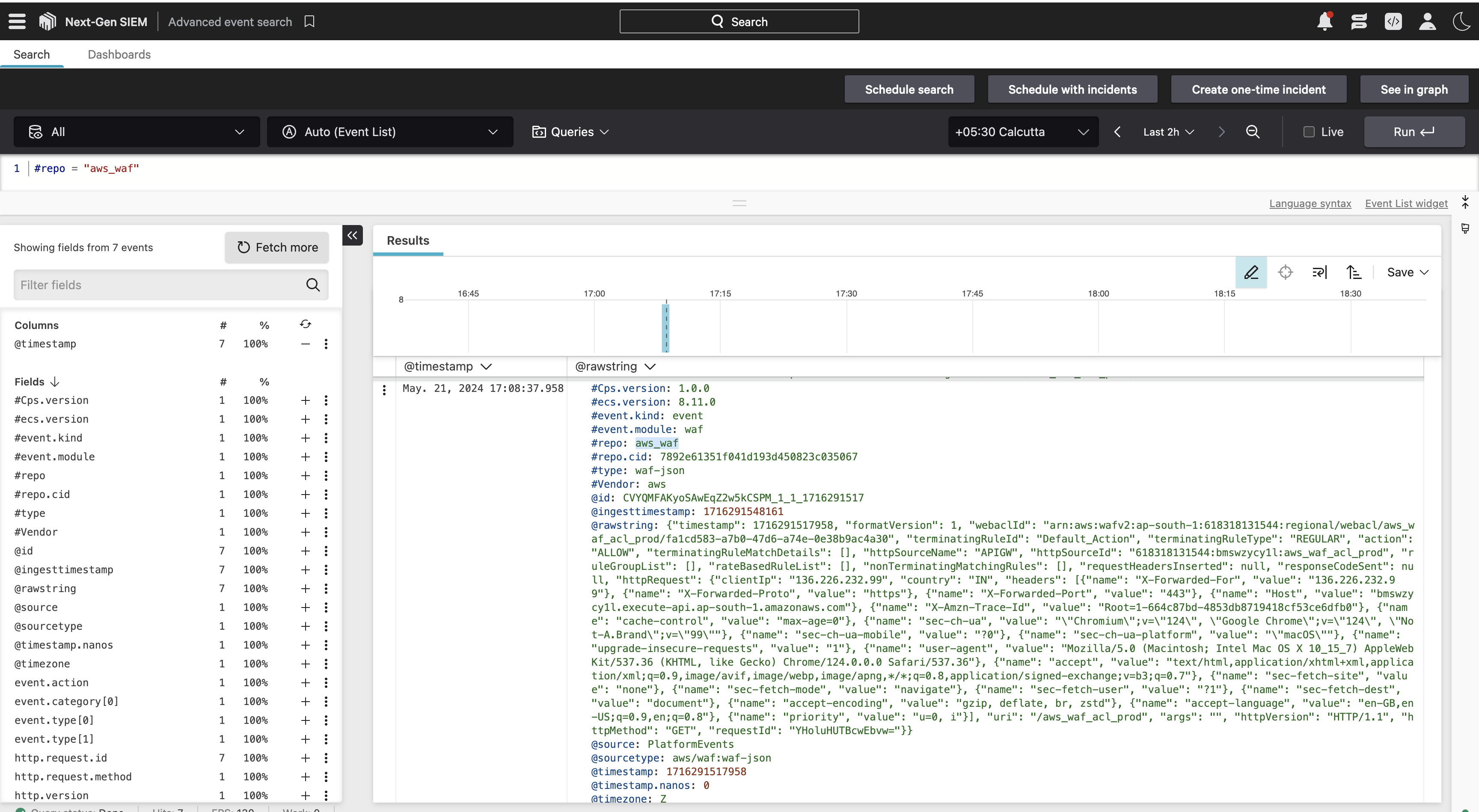The width and height of the screenshot is (1479, 812).
Task: Open the Language syntax link
Action: (x=1310, y=204)
